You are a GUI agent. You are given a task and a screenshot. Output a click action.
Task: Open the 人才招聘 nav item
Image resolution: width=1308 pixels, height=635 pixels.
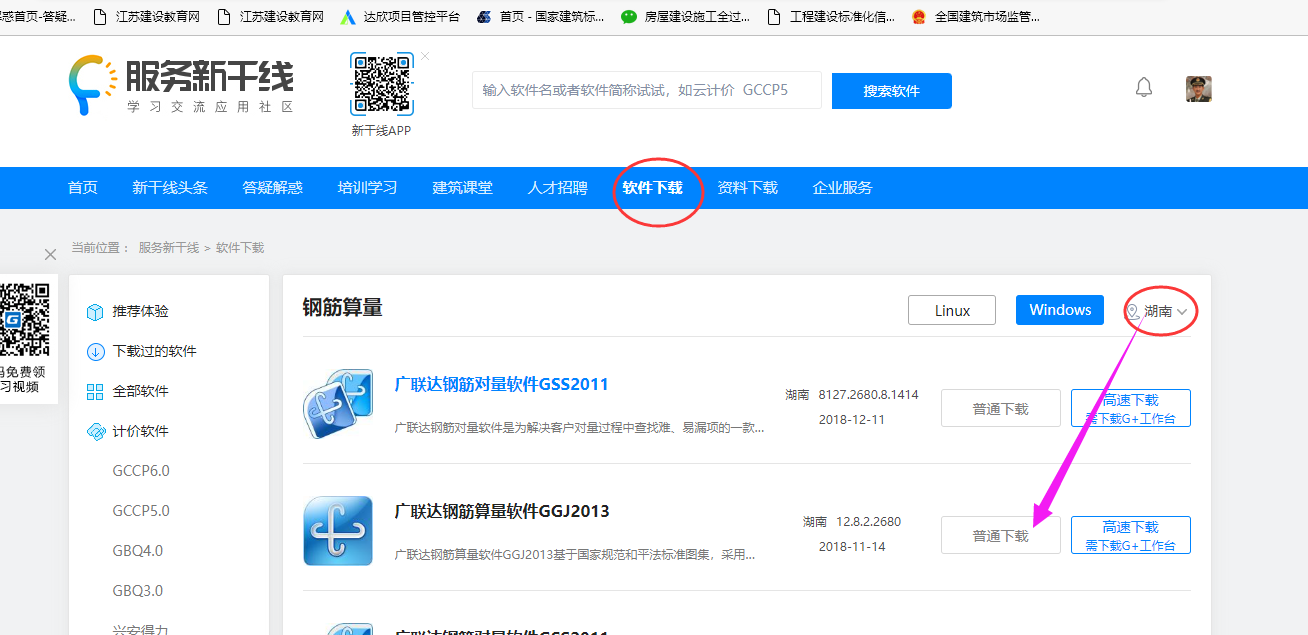coord(558,188)
